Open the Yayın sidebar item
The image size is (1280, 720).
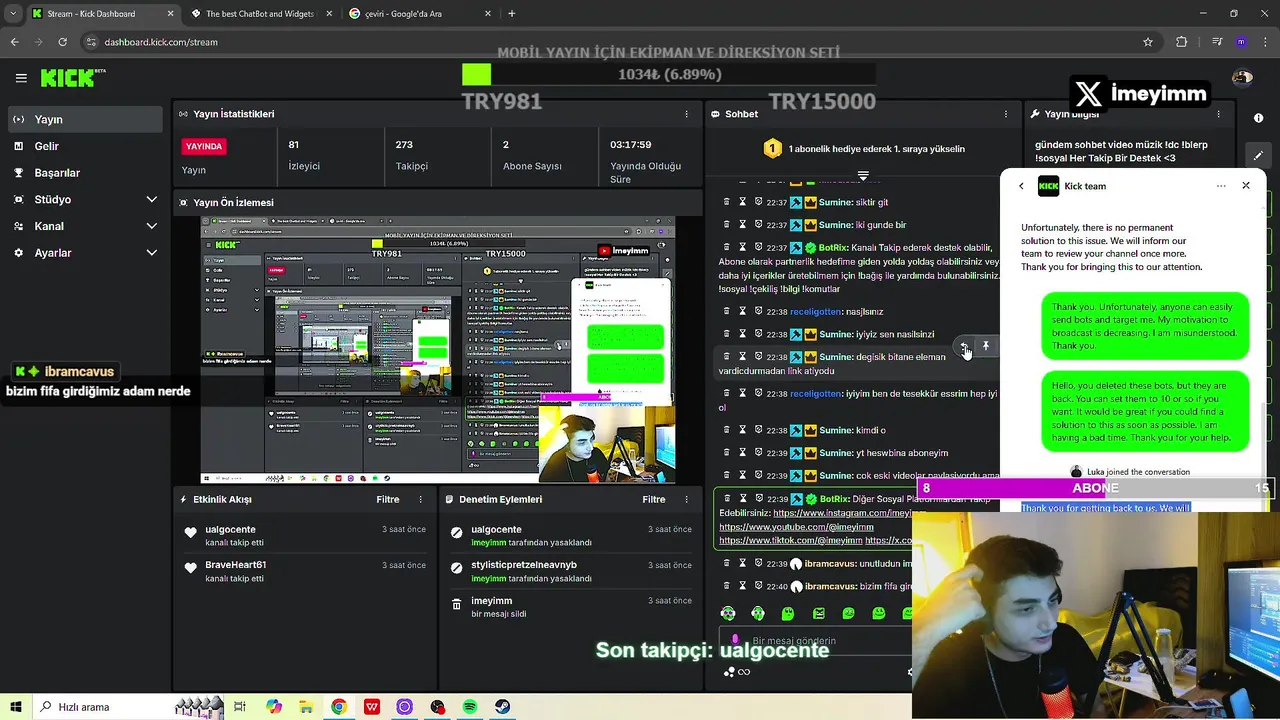pyautogui.click(x=85, y=119)
